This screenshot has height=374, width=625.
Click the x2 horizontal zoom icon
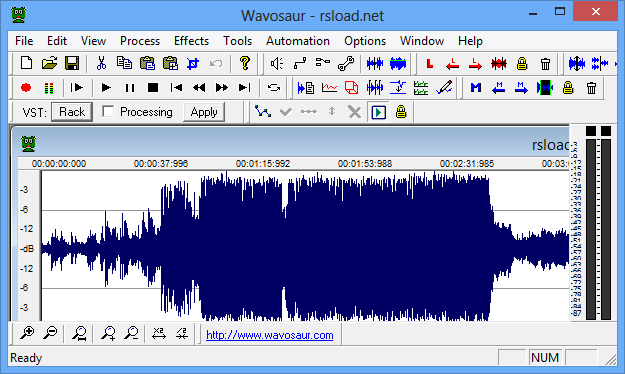[x=159, y=333]
